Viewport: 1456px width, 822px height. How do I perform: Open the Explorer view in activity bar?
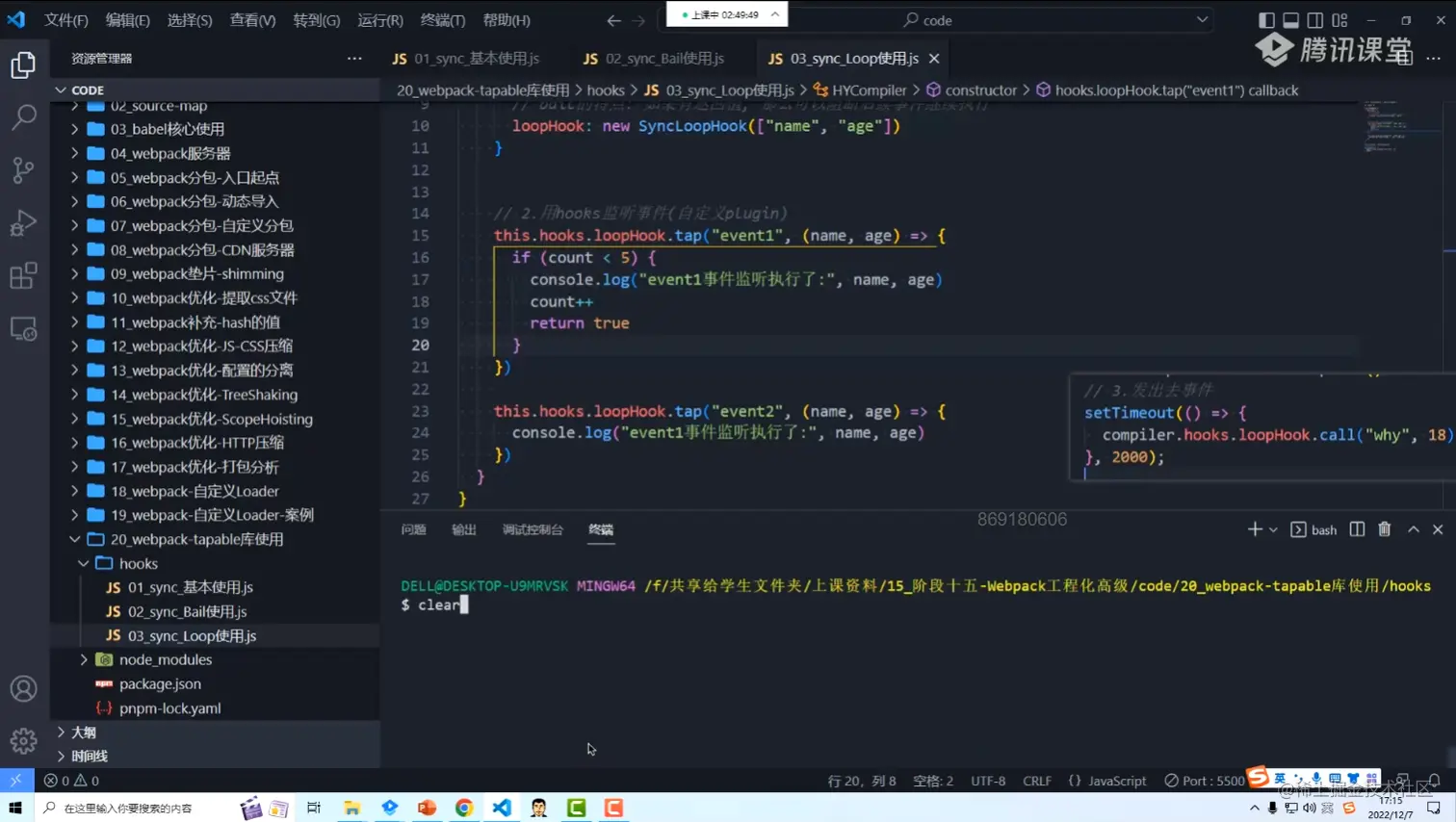23,65
